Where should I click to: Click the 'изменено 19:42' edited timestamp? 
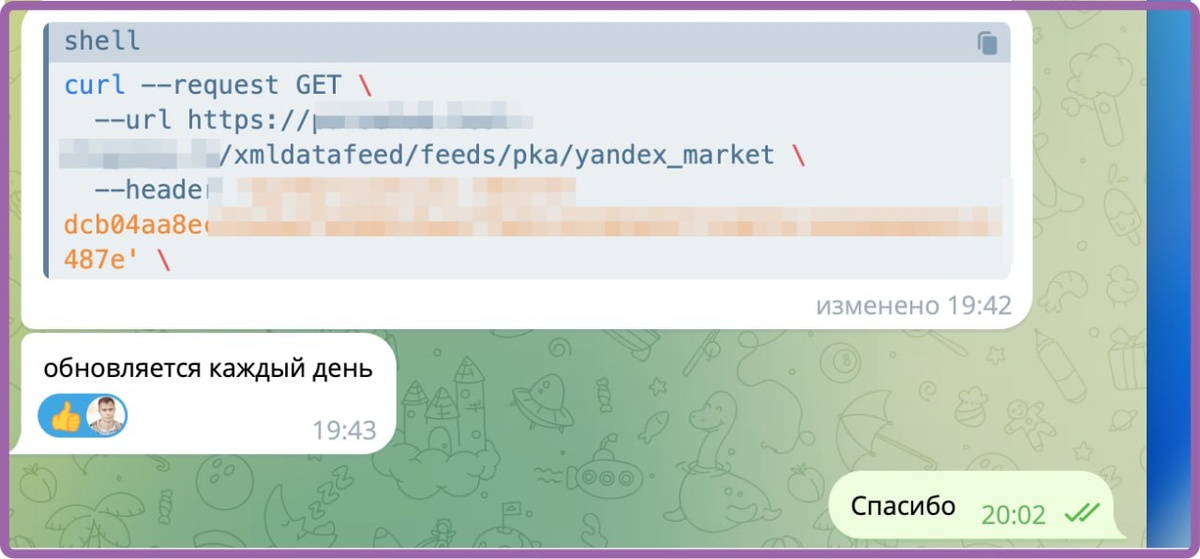coord(913,305)
